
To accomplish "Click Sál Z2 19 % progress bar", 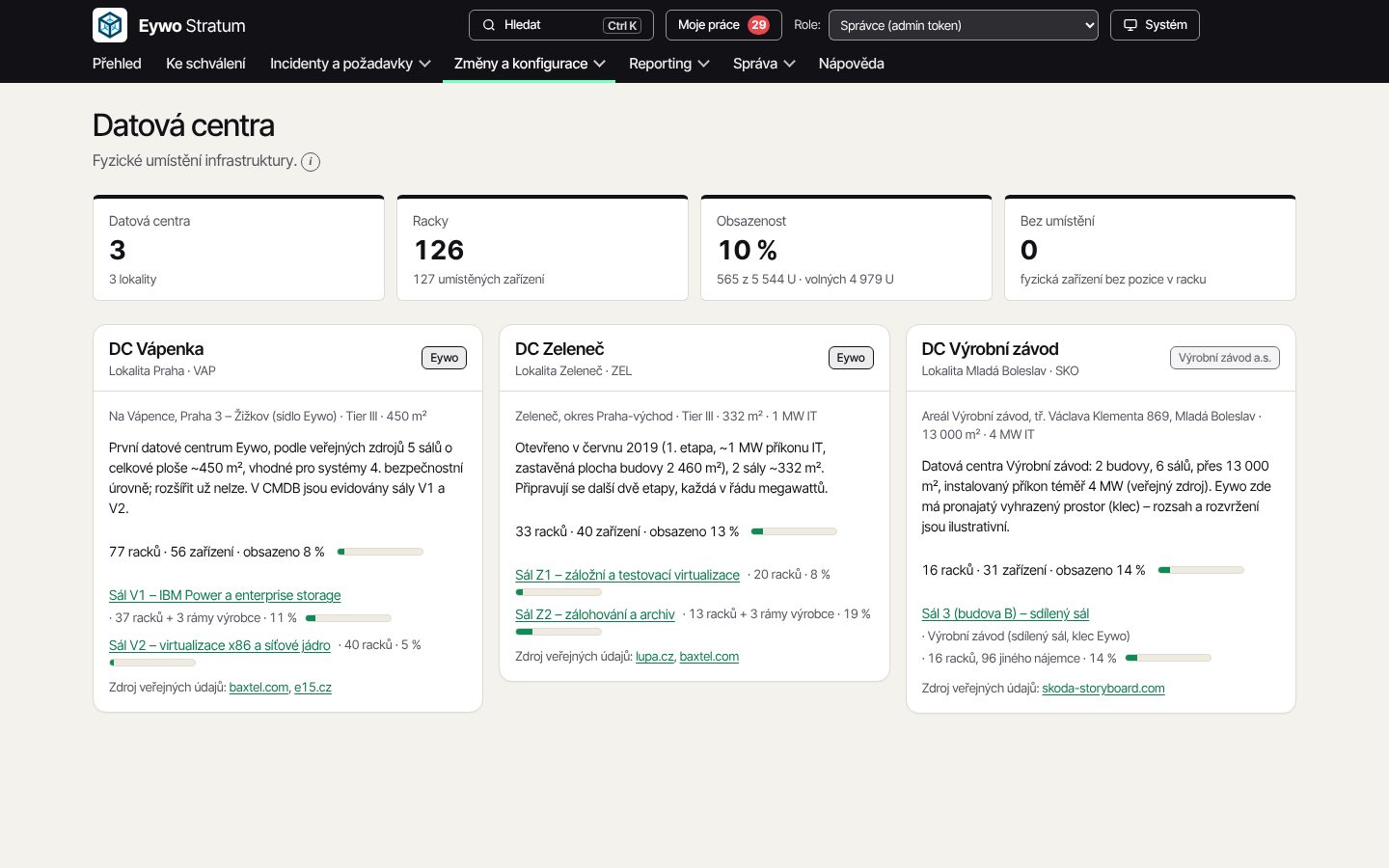I will click(558, 632).
